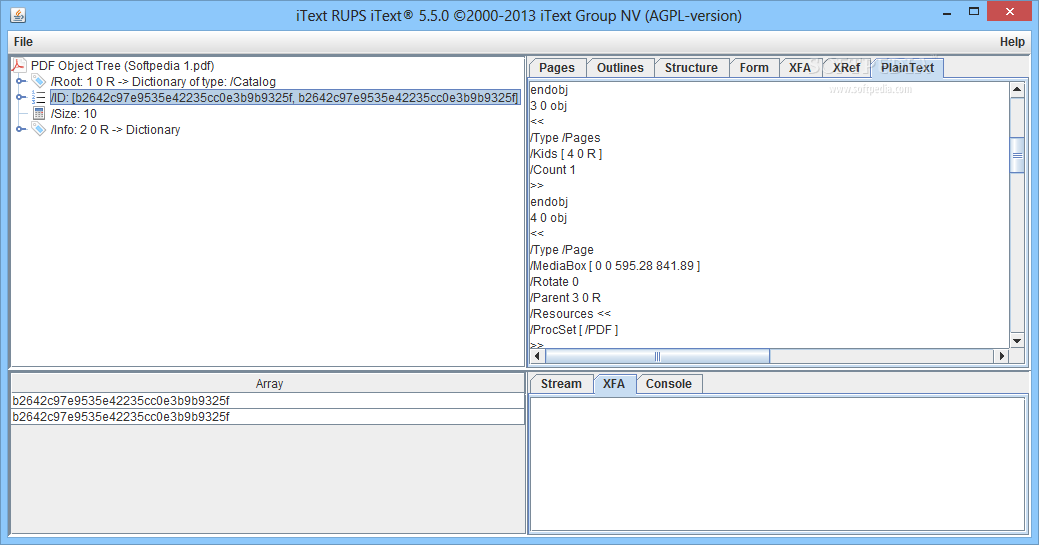Open the Stream tab in lower panel
Image resolution: width=1039 pixels, height=545 pixels.
(561, 384)
